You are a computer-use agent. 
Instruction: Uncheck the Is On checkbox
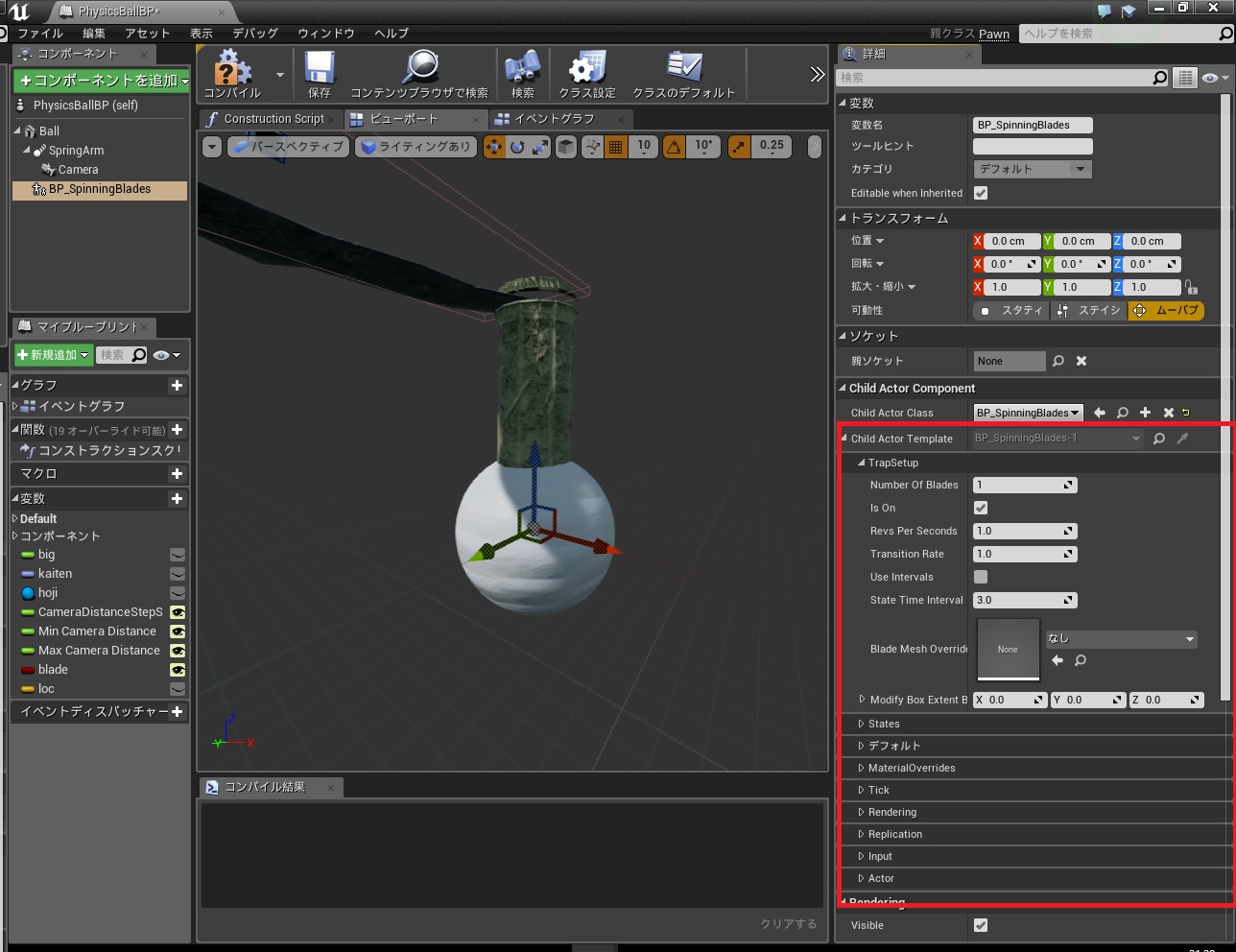(981, 508)
